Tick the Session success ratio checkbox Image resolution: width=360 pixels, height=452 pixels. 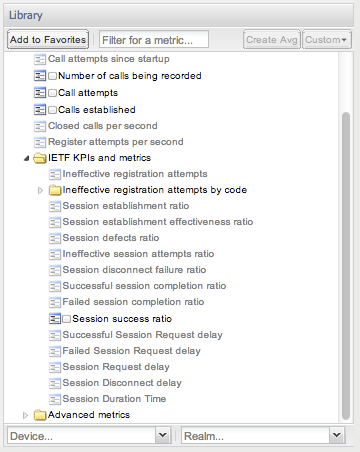pos(67,319)
